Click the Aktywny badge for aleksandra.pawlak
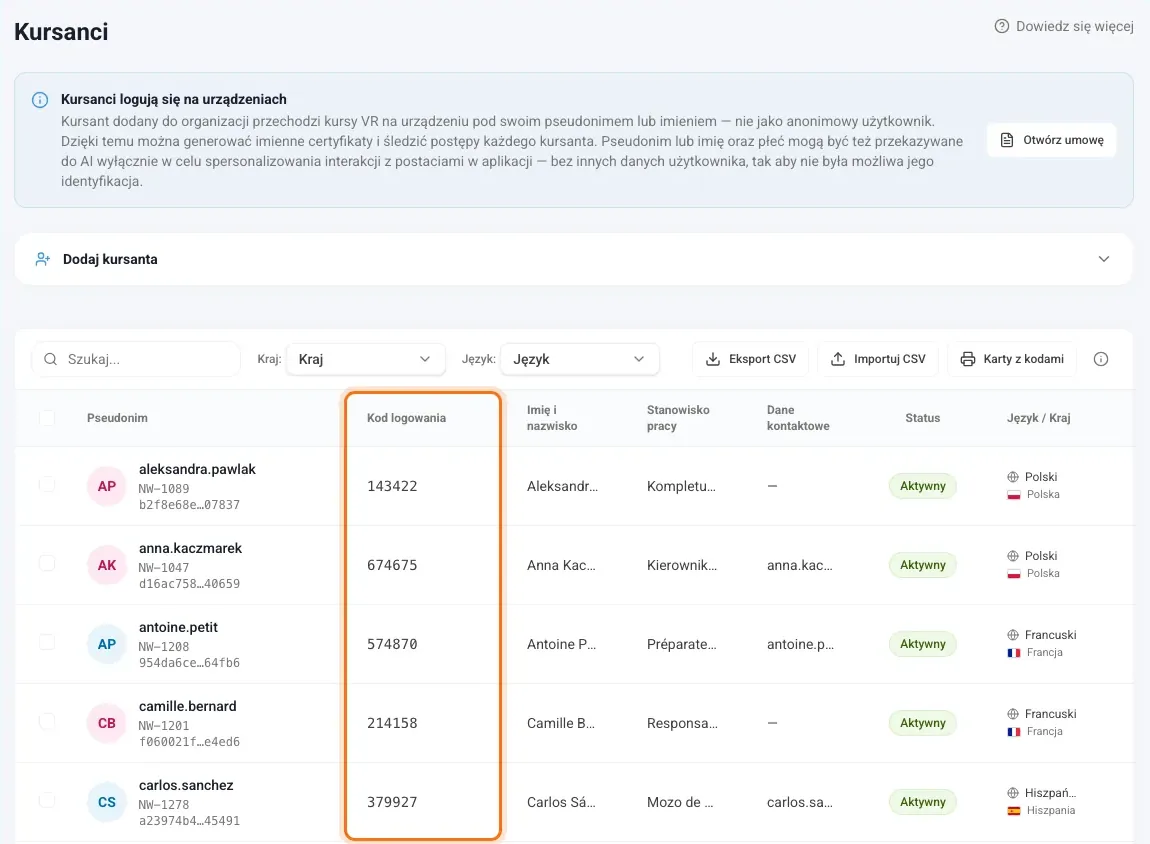The image size is (1150, 844). point(923,486)
